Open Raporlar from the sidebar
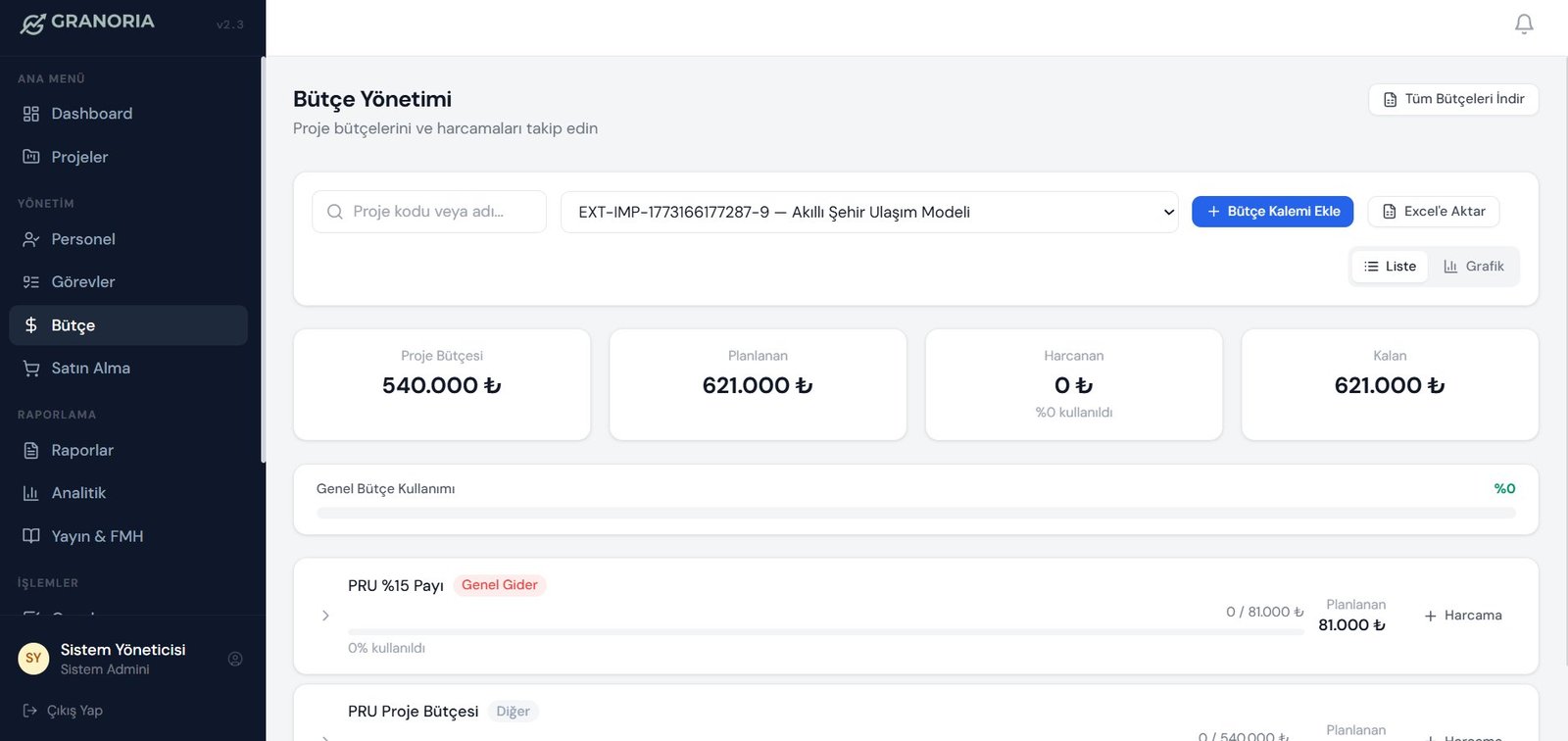This screenshot has height=741, width=1568. [x=82, y=451]
